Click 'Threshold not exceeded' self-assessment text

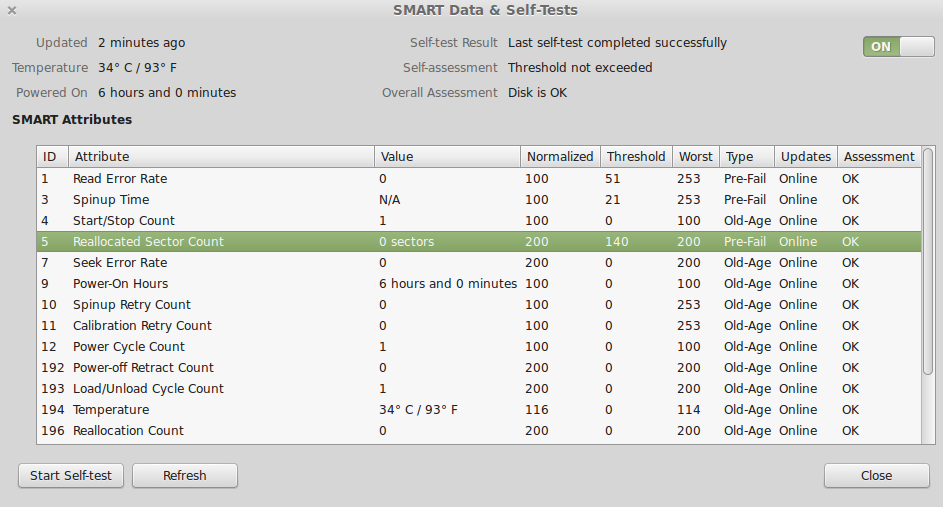580,67
